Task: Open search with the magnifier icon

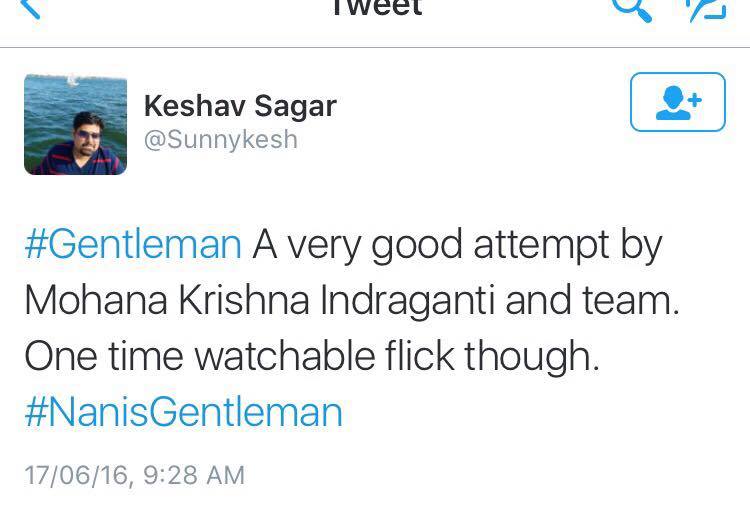Action: click(x=632, y=8)
